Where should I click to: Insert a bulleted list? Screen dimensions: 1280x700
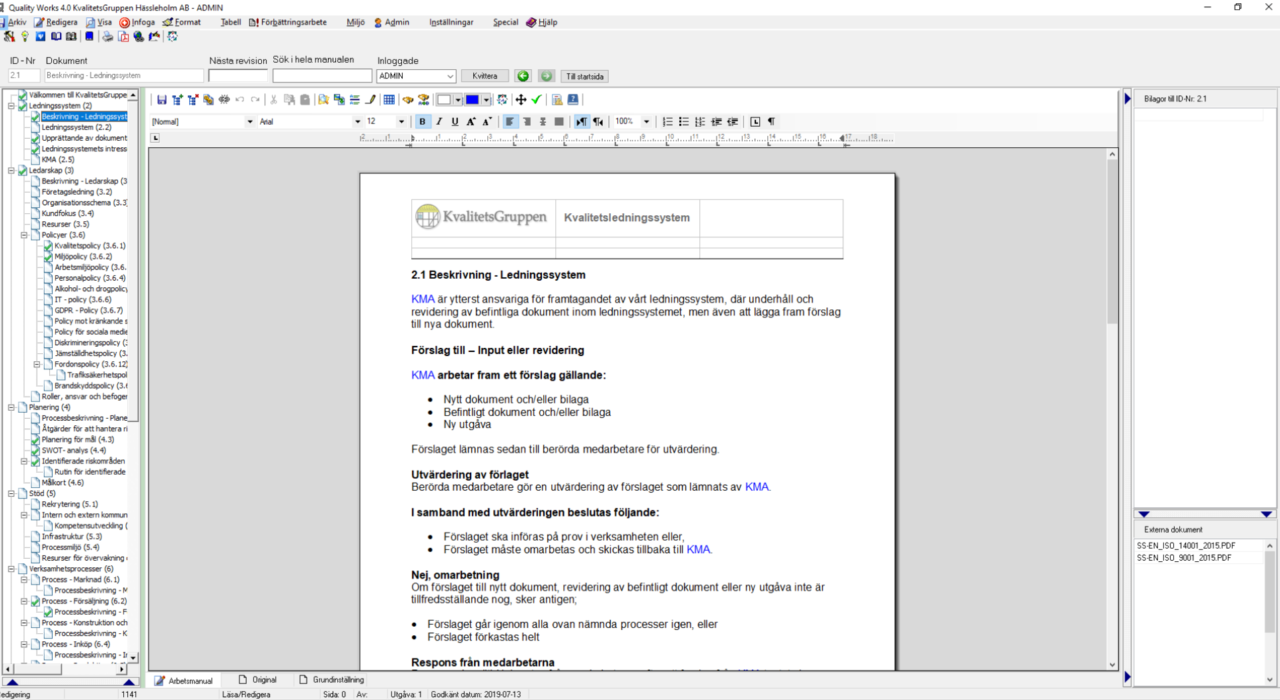click(x=684, y=121)
